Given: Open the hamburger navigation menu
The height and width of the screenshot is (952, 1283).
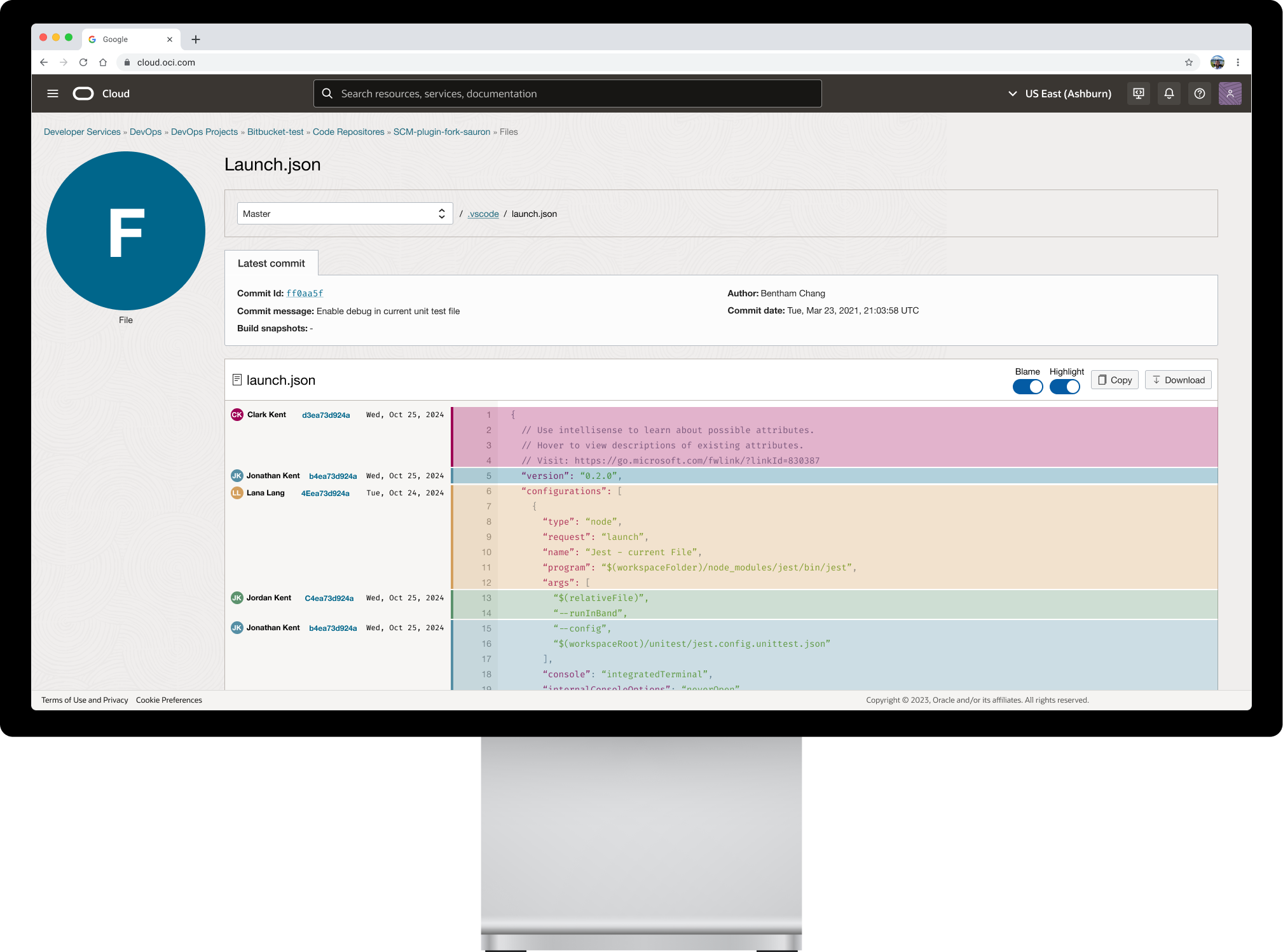Looking at the screenshot, I should pyautogui.click(x=53, y=93).
